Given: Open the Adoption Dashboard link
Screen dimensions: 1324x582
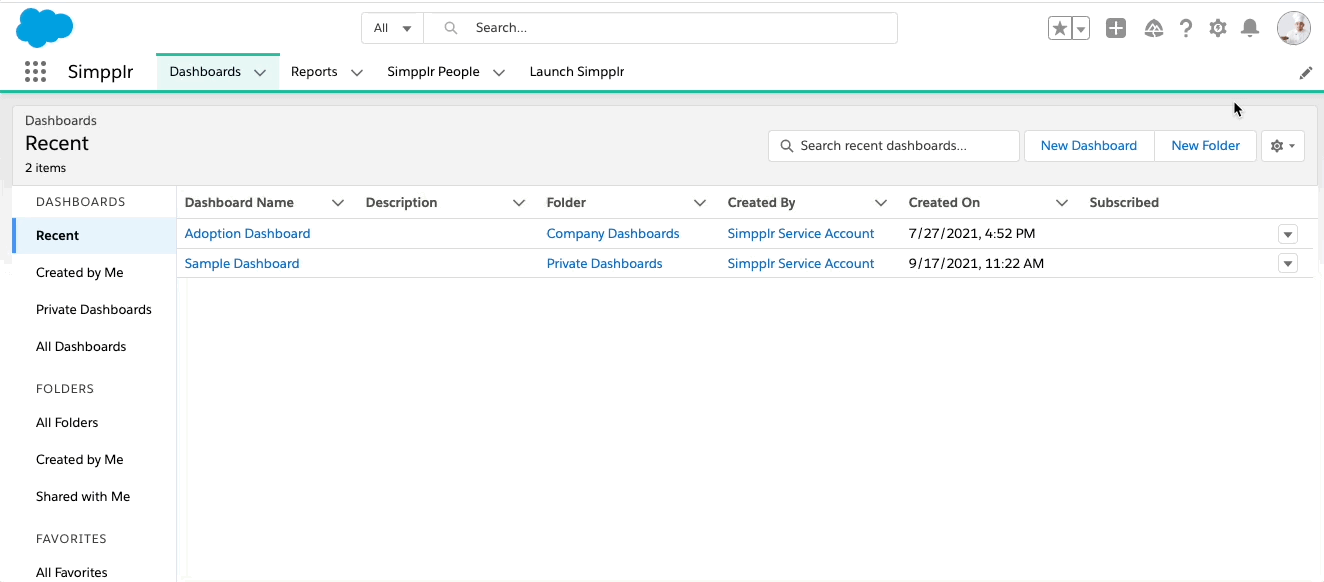Looking at the screenshot, I should (247, 234).
